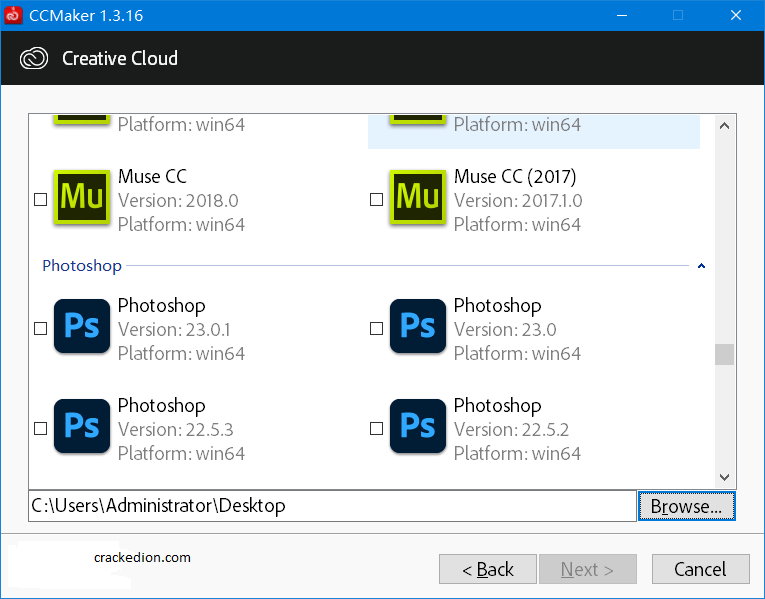The image size is (765, 599).
Task: Click the CCMaker title bar app icon
Action: (x=13, y=15)
